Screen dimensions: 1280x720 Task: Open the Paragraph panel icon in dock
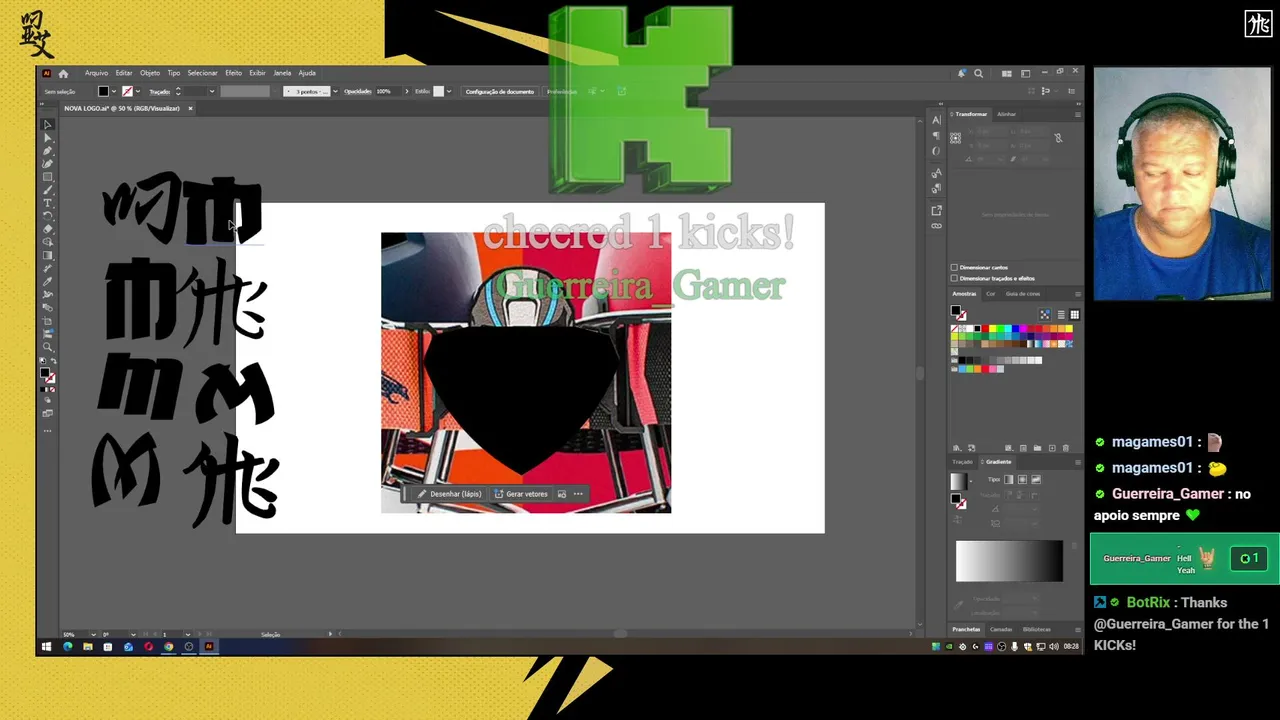coord(936,135)
